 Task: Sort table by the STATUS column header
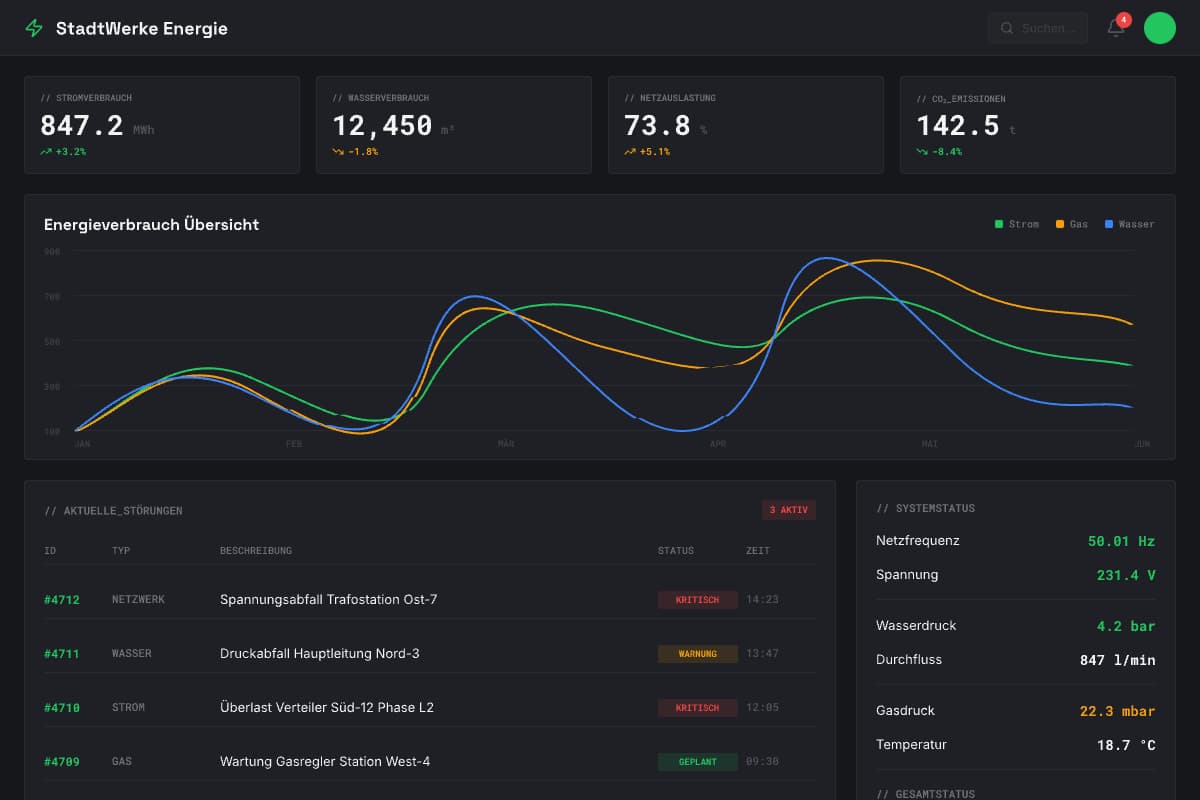[x=675, y=551]
